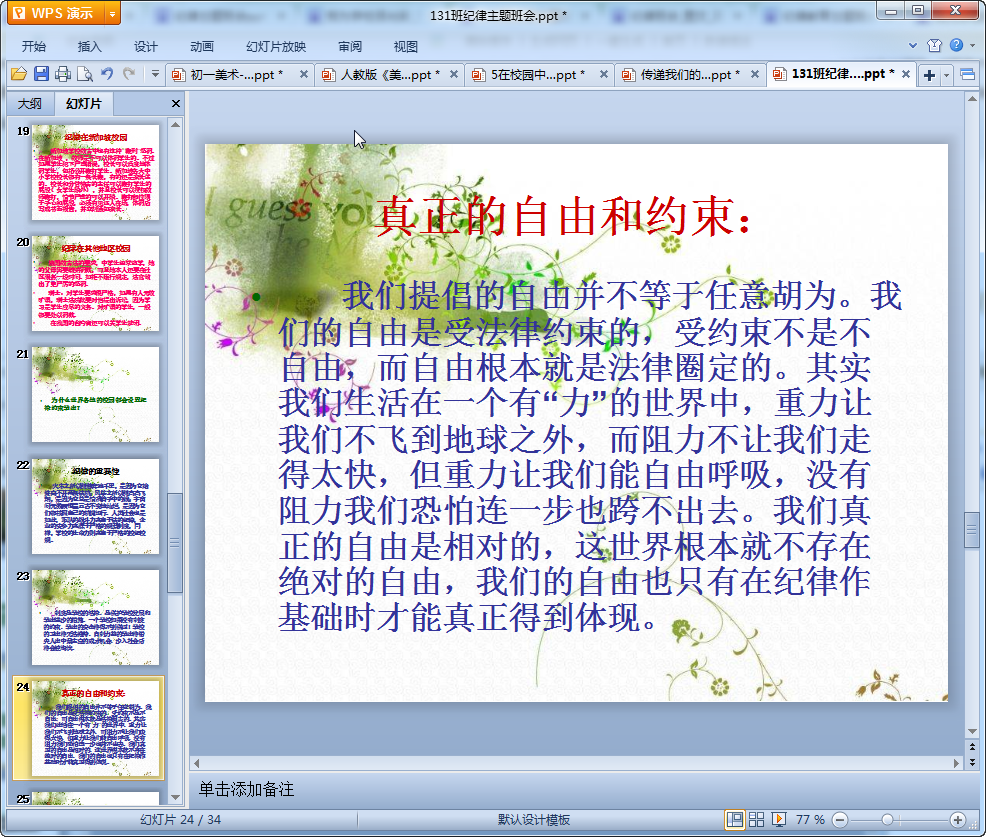986x837 pixels.
Task: Open the 审阅 ribbon tab
Action: coord(350,47)
